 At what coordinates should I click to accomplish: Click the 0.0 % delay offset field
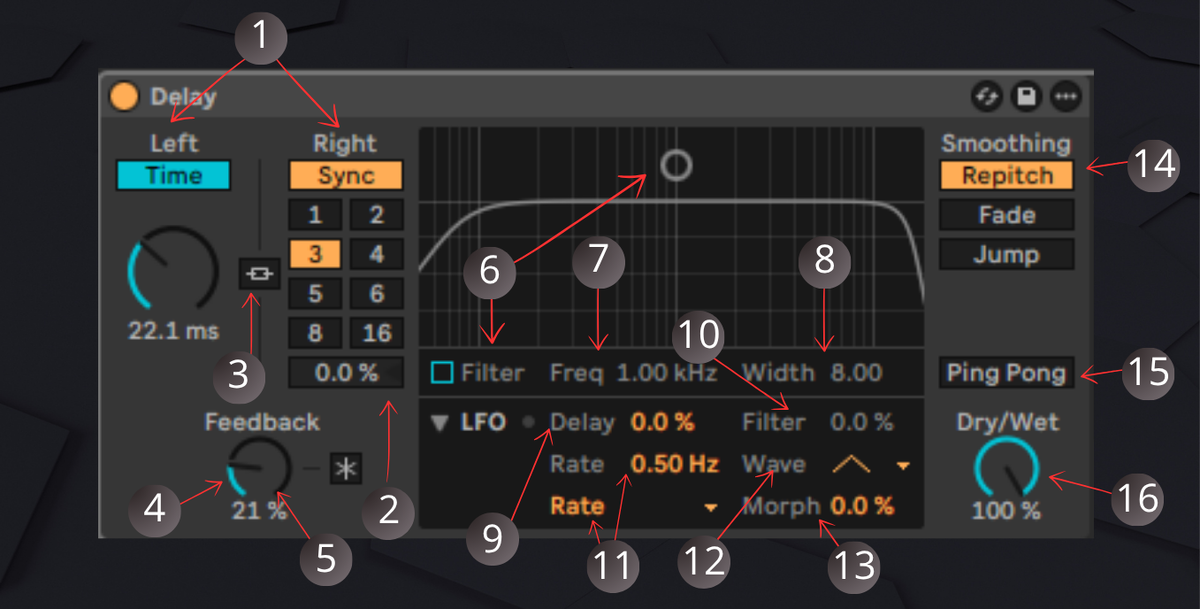tap(346, 373)
